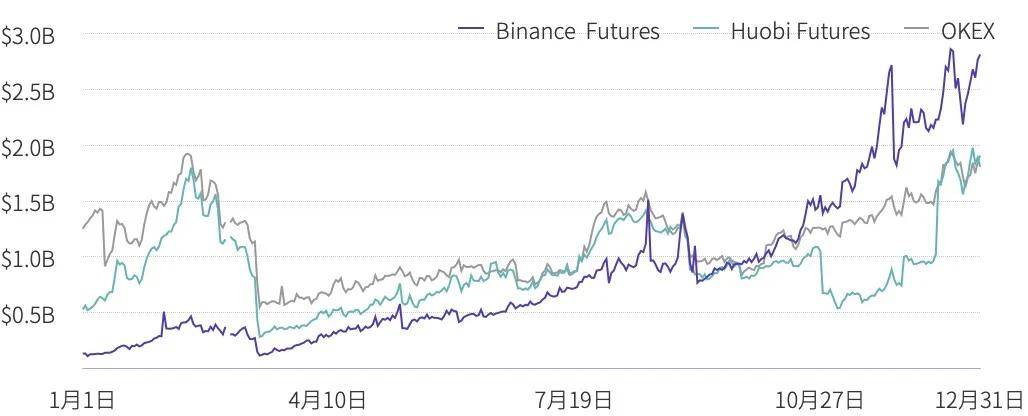This screenshot has height=416, width=1028.
Task: Toggle the Binance Futures legend entry
Action: pos(559,30)
